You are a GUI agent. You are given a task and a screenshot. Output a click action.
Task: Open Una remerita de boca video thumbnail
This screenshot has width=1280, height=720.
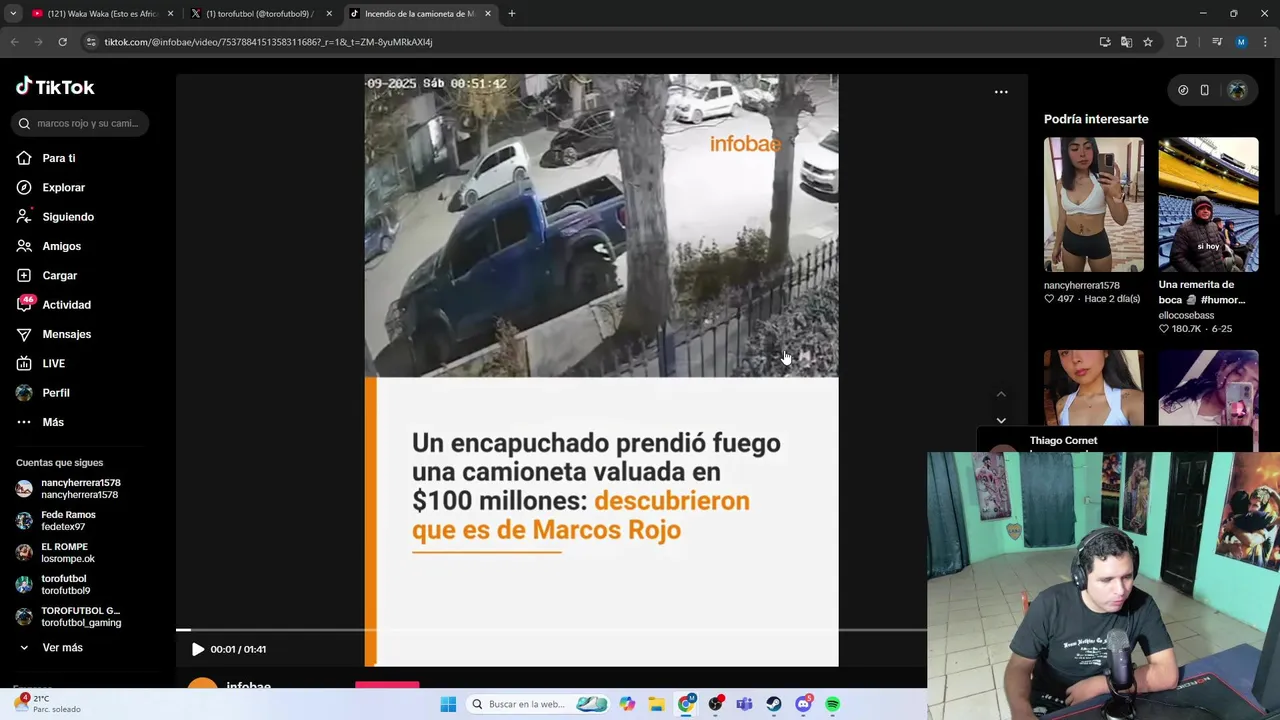1208,205
